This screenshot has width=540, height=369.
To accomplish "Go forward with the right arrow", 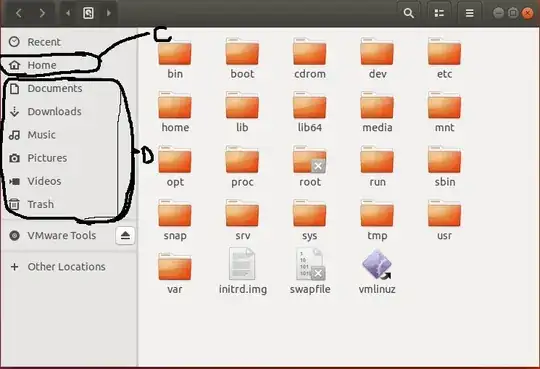I will tap(42, 13).
